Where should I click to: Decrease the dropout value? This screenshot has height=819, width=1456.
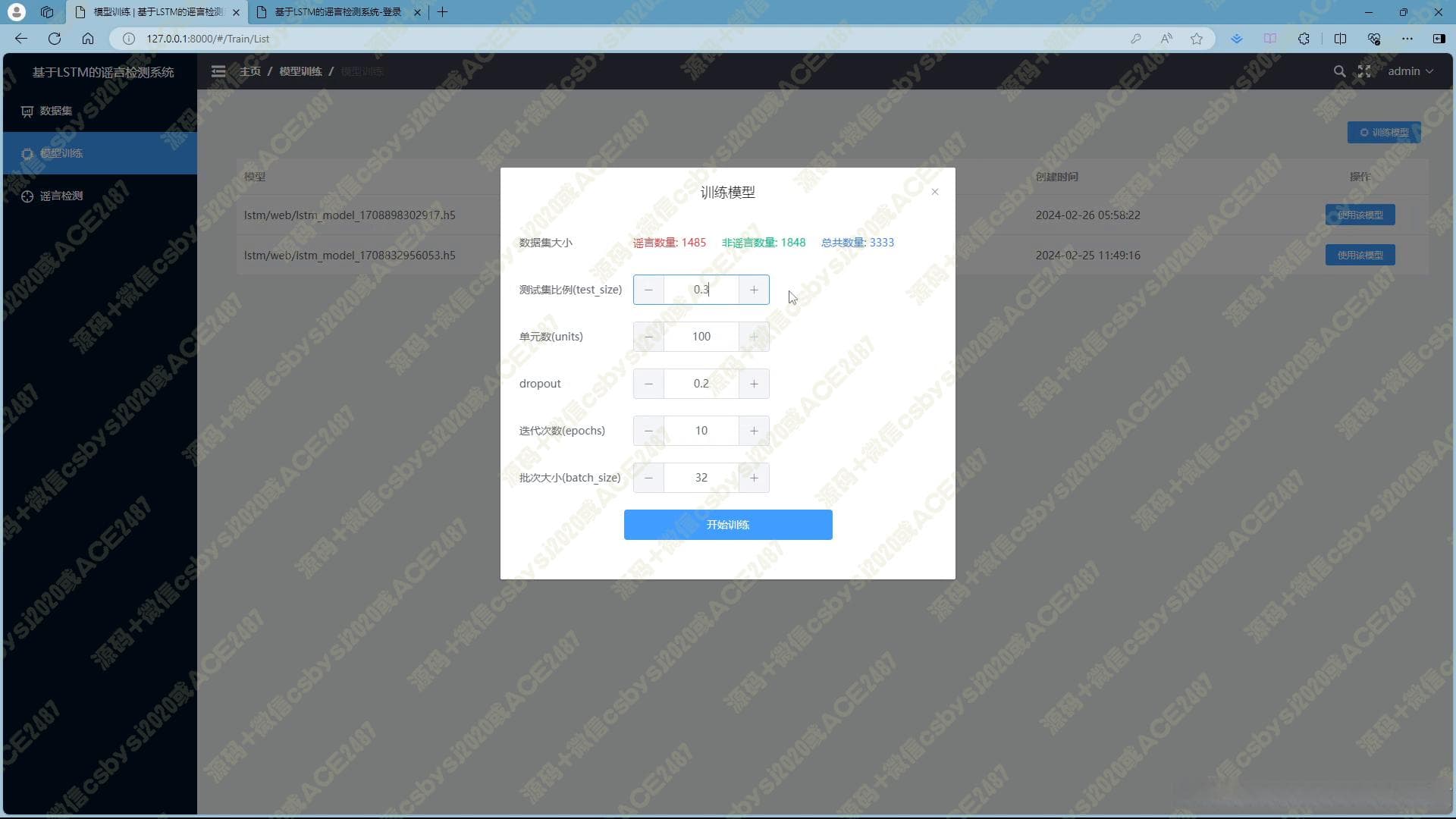pos(648,384)
